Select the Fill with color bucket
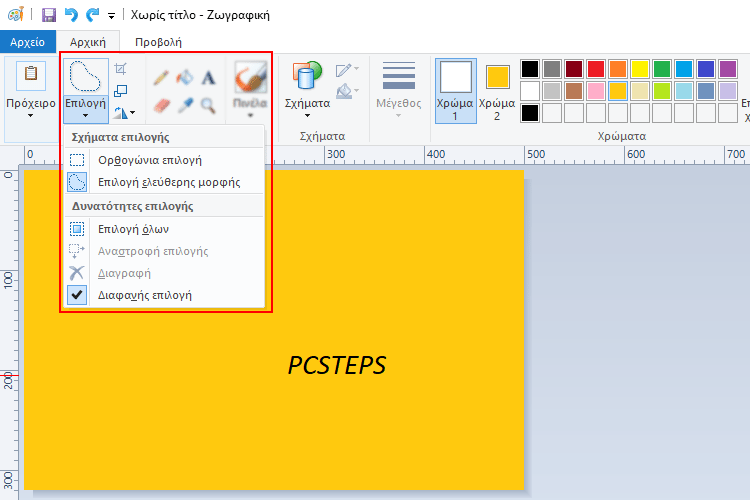This screenshot has height=500, width=750. tap(185, 77)
